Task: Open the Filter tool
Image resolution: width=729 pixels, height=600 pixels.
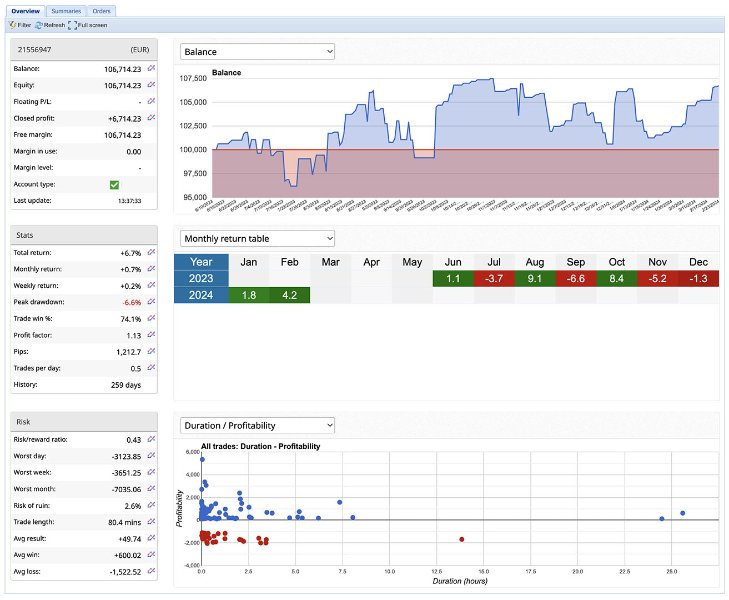Action: 20,25
